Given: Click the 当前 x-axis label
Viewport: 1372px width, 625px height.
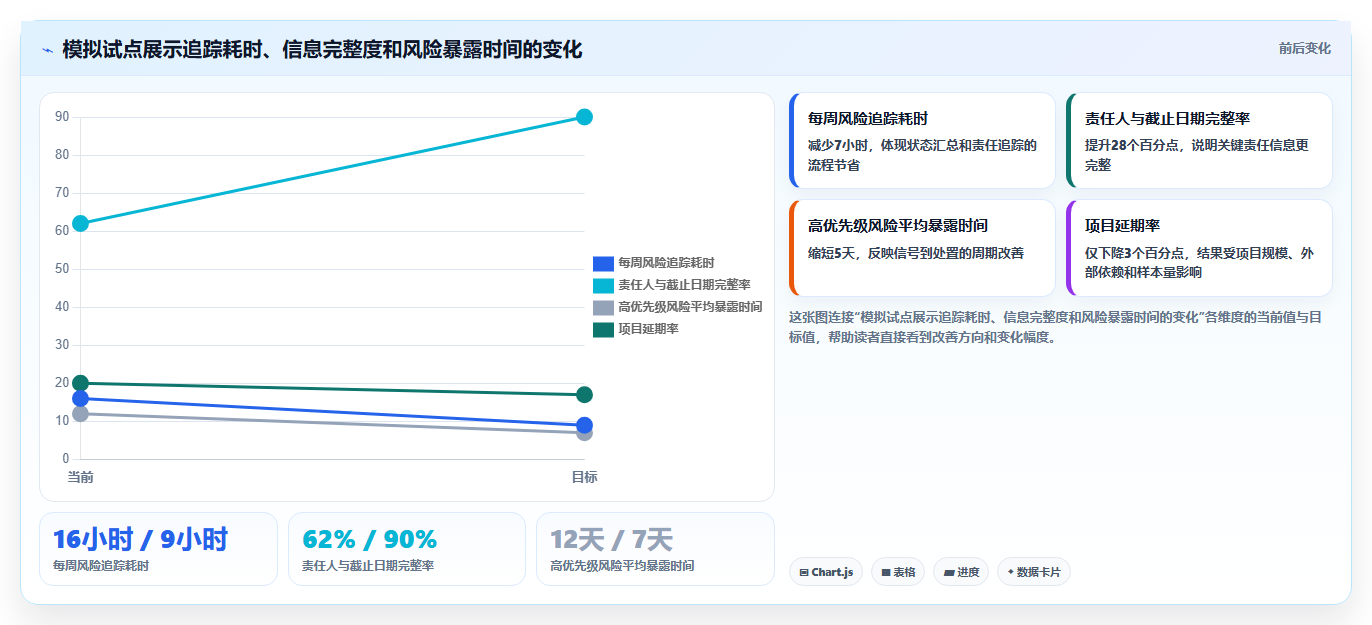Looking at the screenshot, I should [80, 477].
